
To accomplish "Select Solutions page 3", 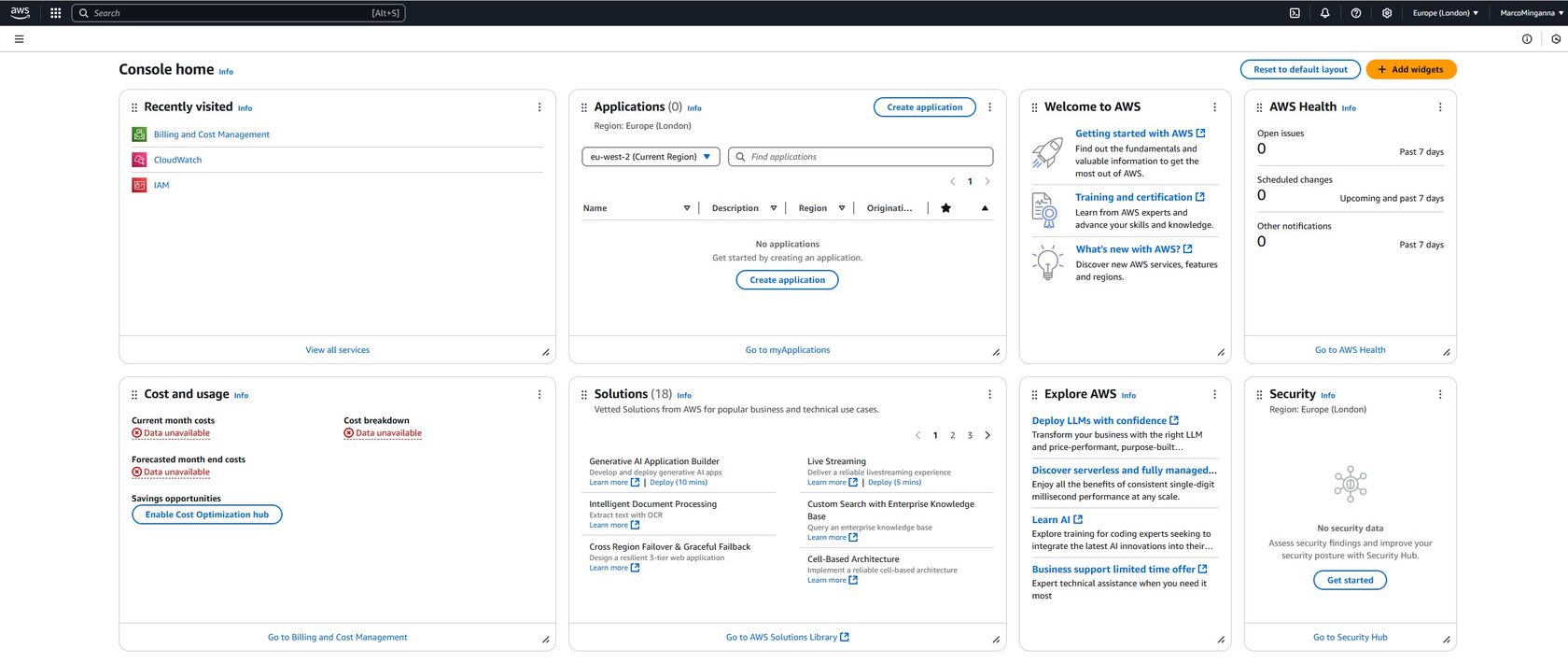I will click(x=970, y=435).
